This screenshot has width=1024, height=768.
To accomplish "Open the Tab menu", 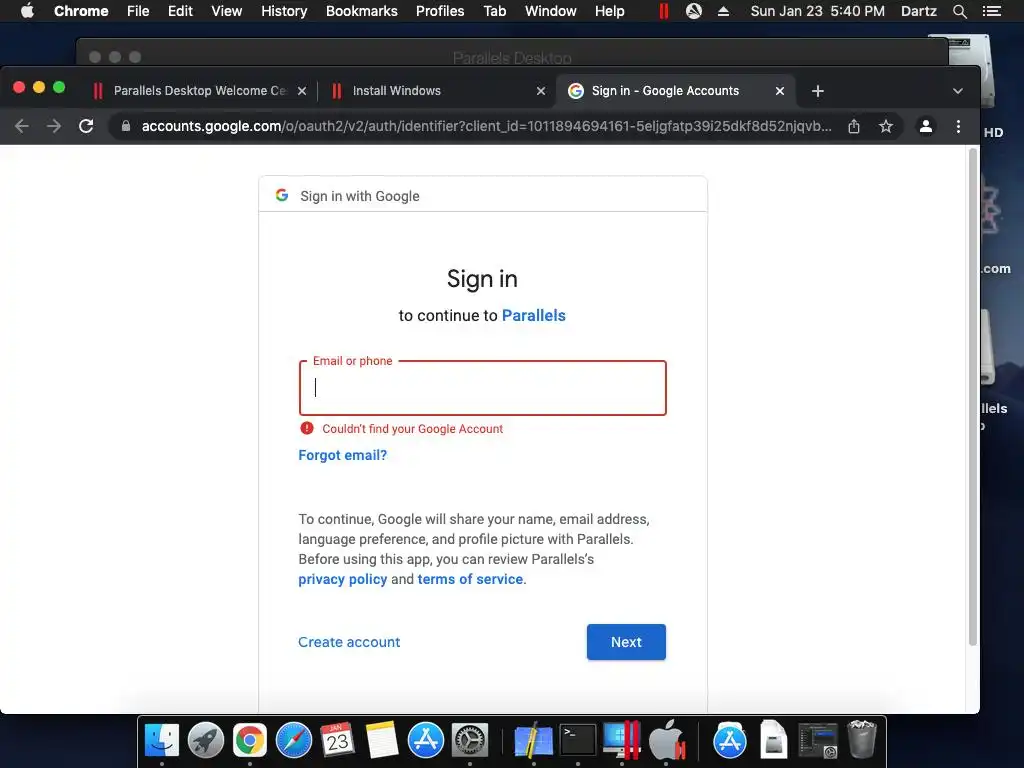I will pos(494,11).
